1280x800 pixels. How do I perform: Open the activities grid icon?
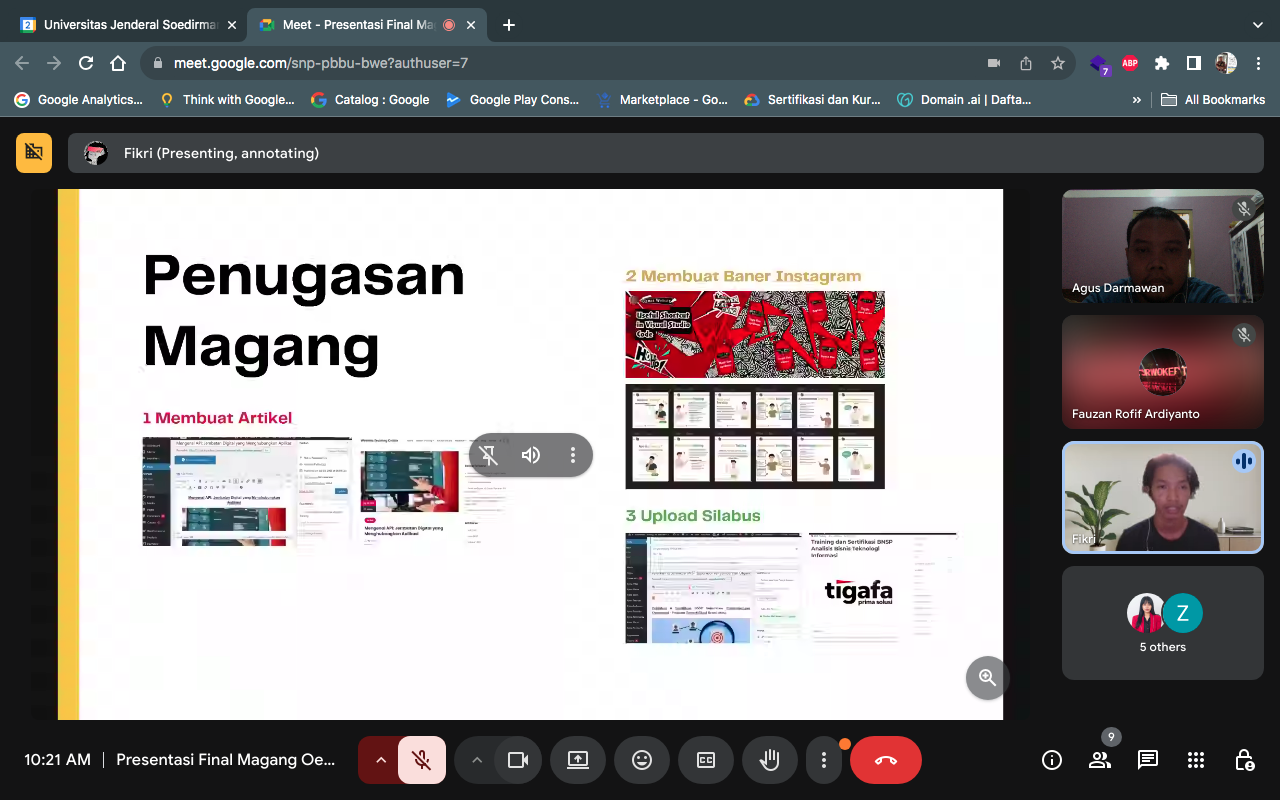point(1196,760)
